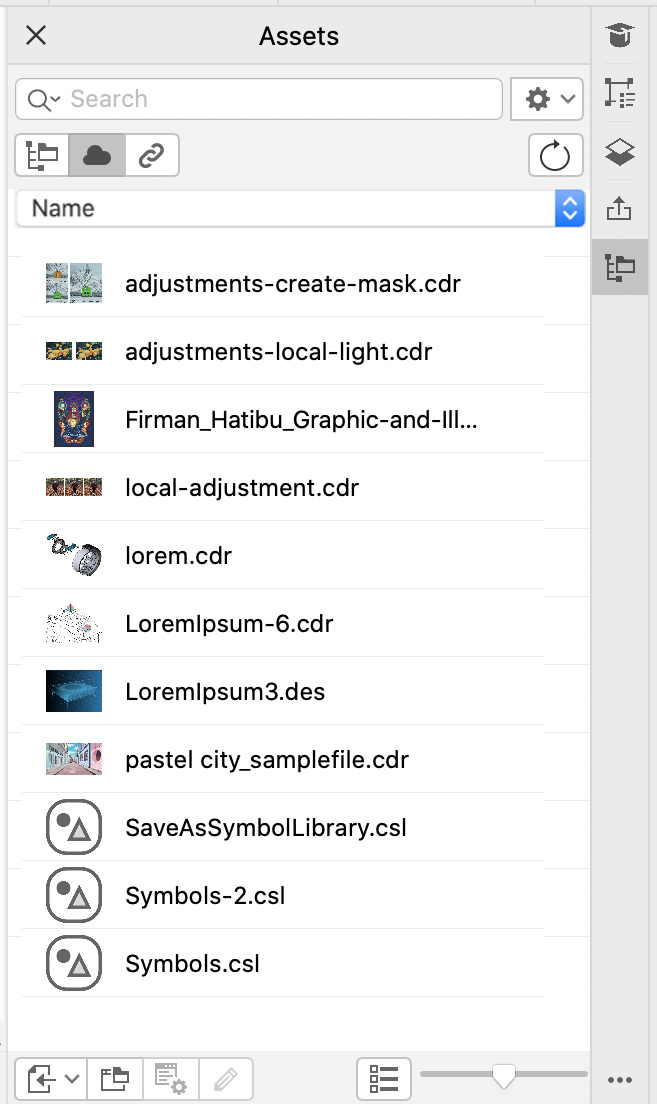The width and height of the screenshot is (657, 1104).
Task: Toggle the local folders view button
Action: [42, 155]
